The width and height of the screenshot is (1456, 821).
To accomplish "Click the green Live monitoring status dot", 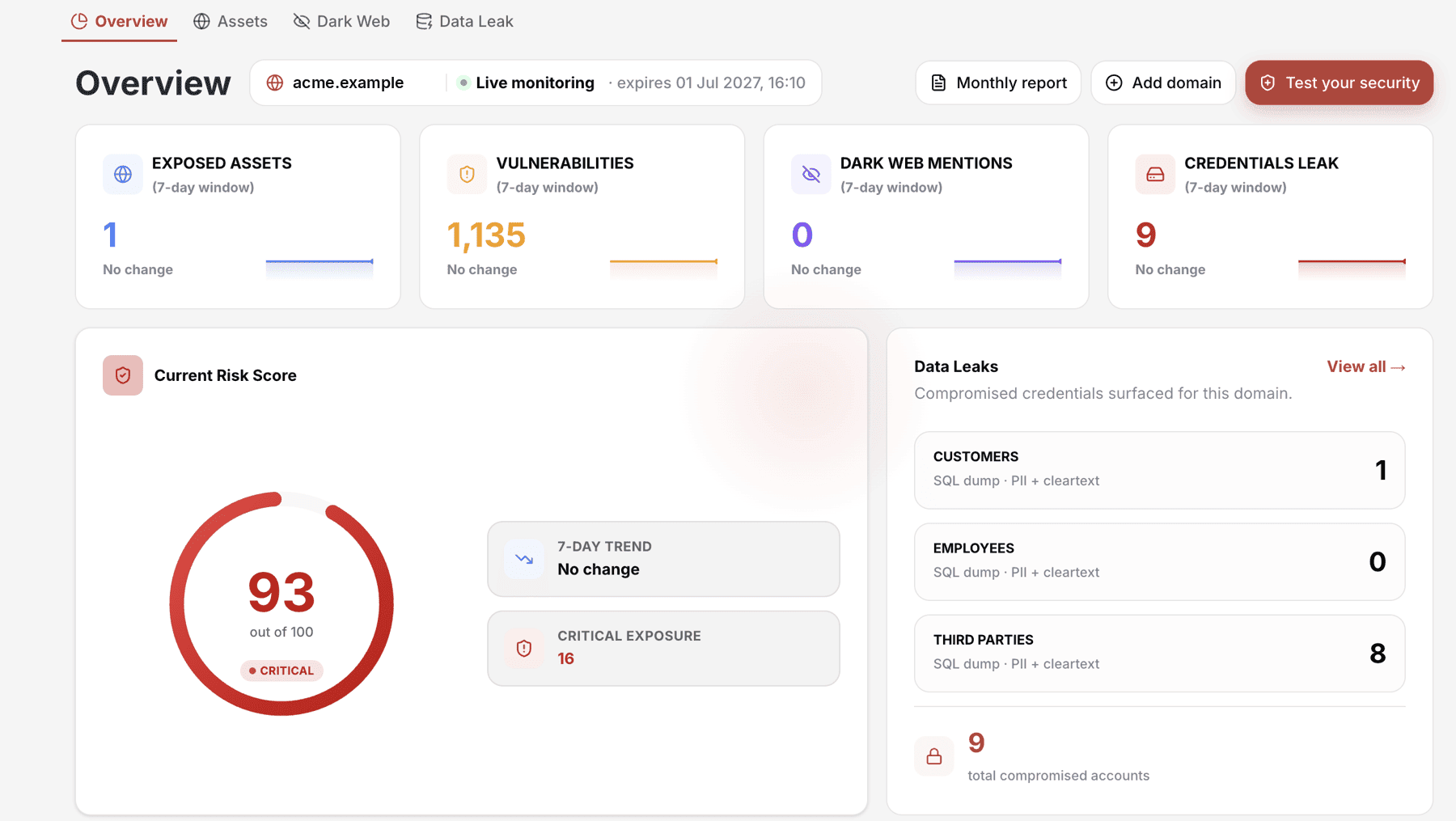I will pos(463,83).
